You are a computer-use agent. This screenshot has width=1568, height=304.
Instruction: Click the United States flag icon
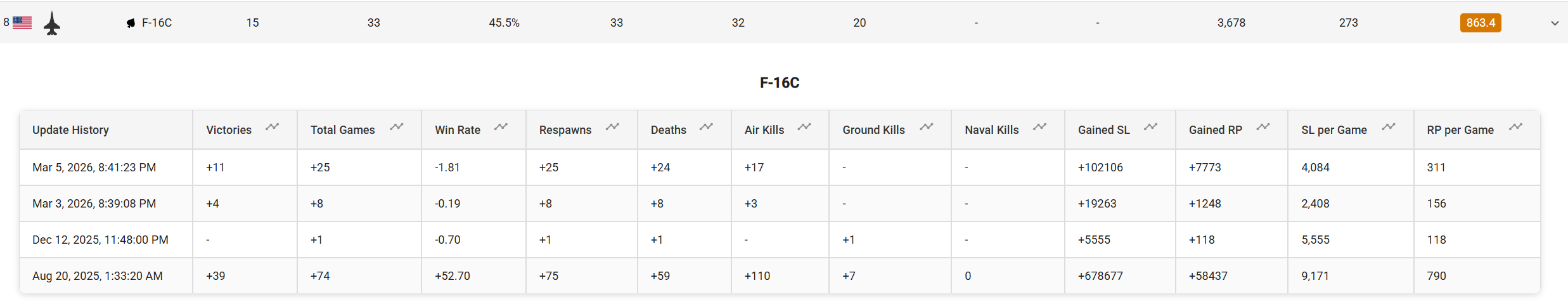[22, 23]
